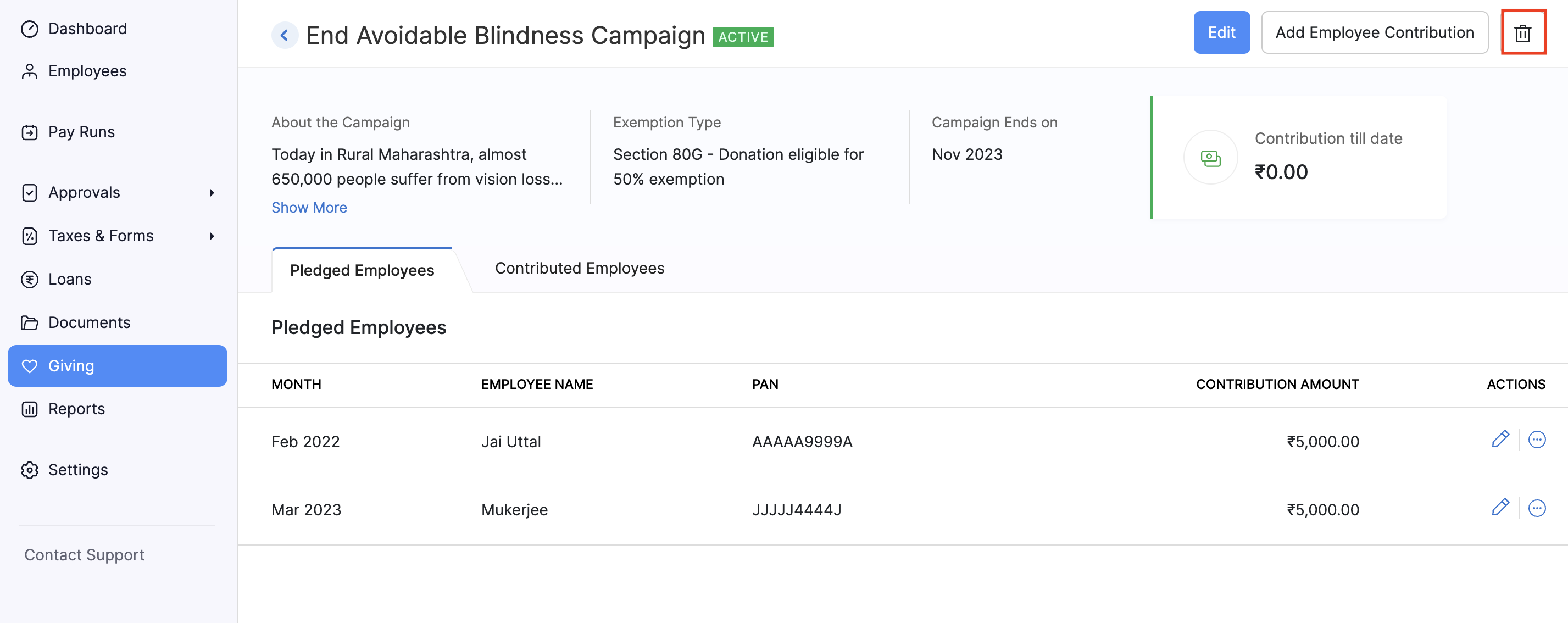Open Settings from the sidebar
This screenshot has height=623, width=1568.
[x=77, y=470]
